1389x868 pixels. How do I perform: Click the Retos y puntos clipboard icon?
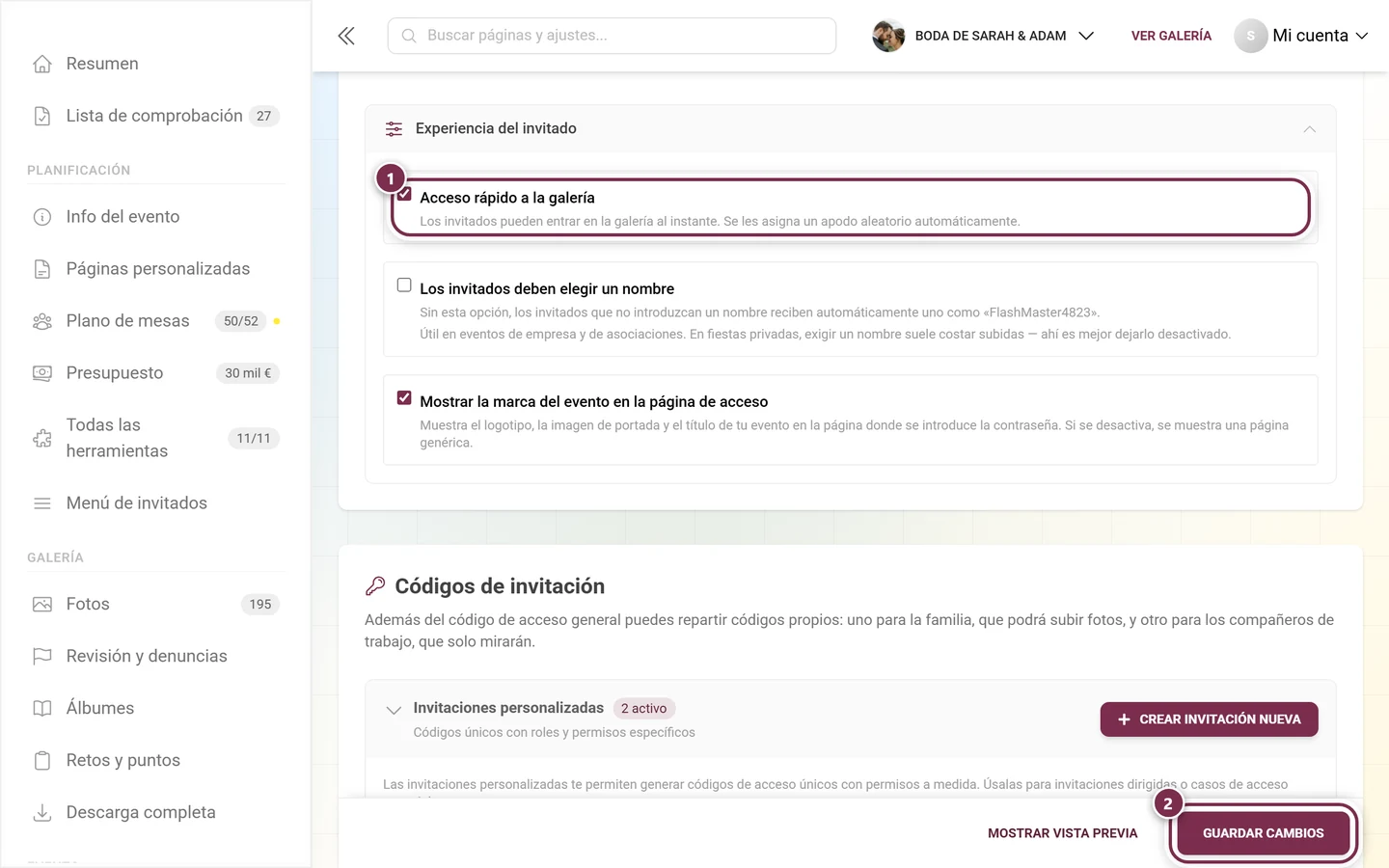42,761
